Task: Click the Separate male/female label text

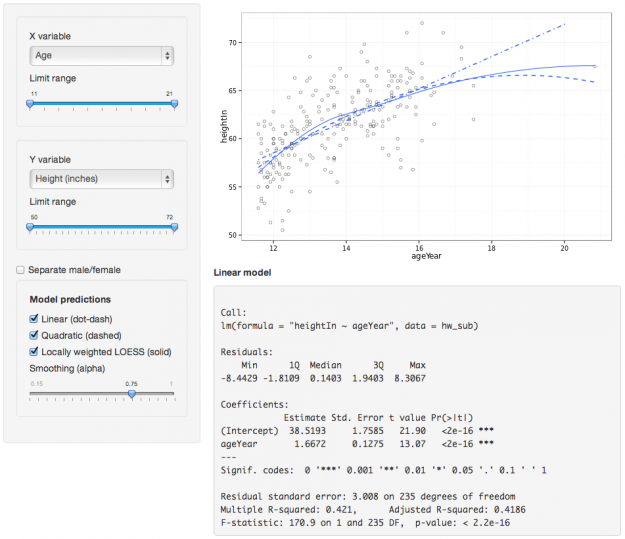Action: [74, 270]
